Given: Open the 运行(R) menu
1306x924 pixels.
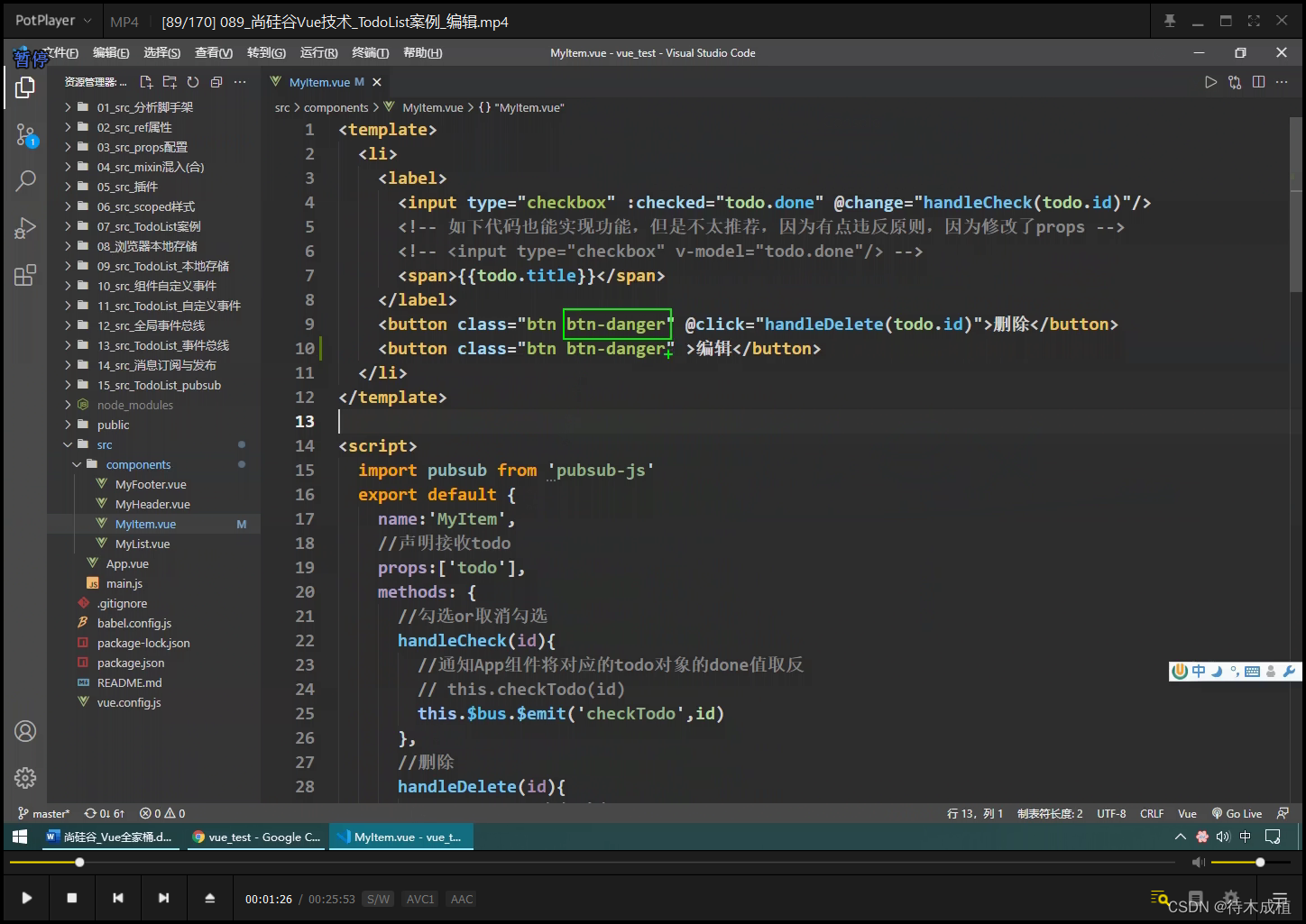Looking at the screenshot, I should click(x=318, y=53).
